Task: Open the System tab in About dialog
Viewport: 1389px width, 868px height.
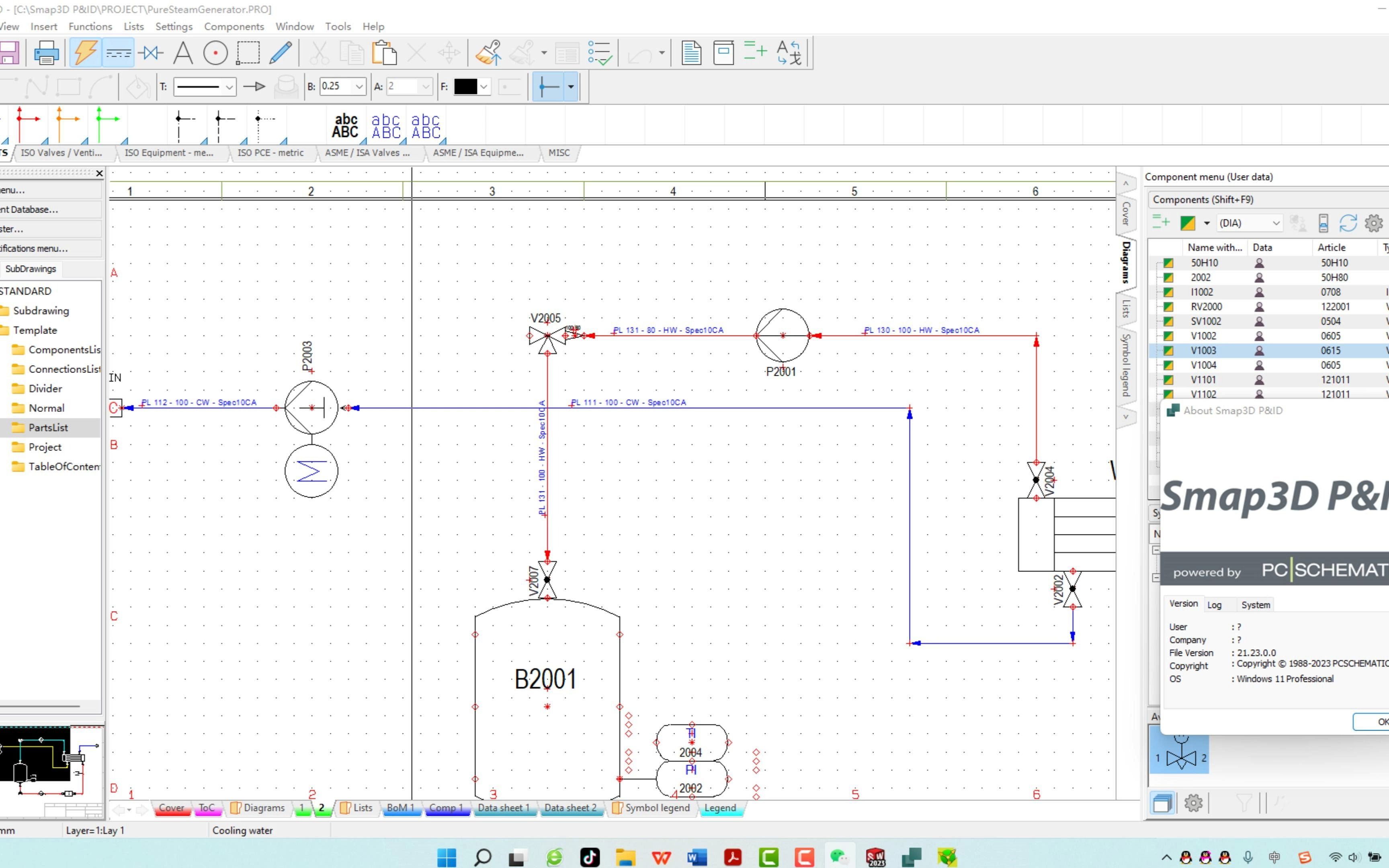Action: tap(1255, 604)
